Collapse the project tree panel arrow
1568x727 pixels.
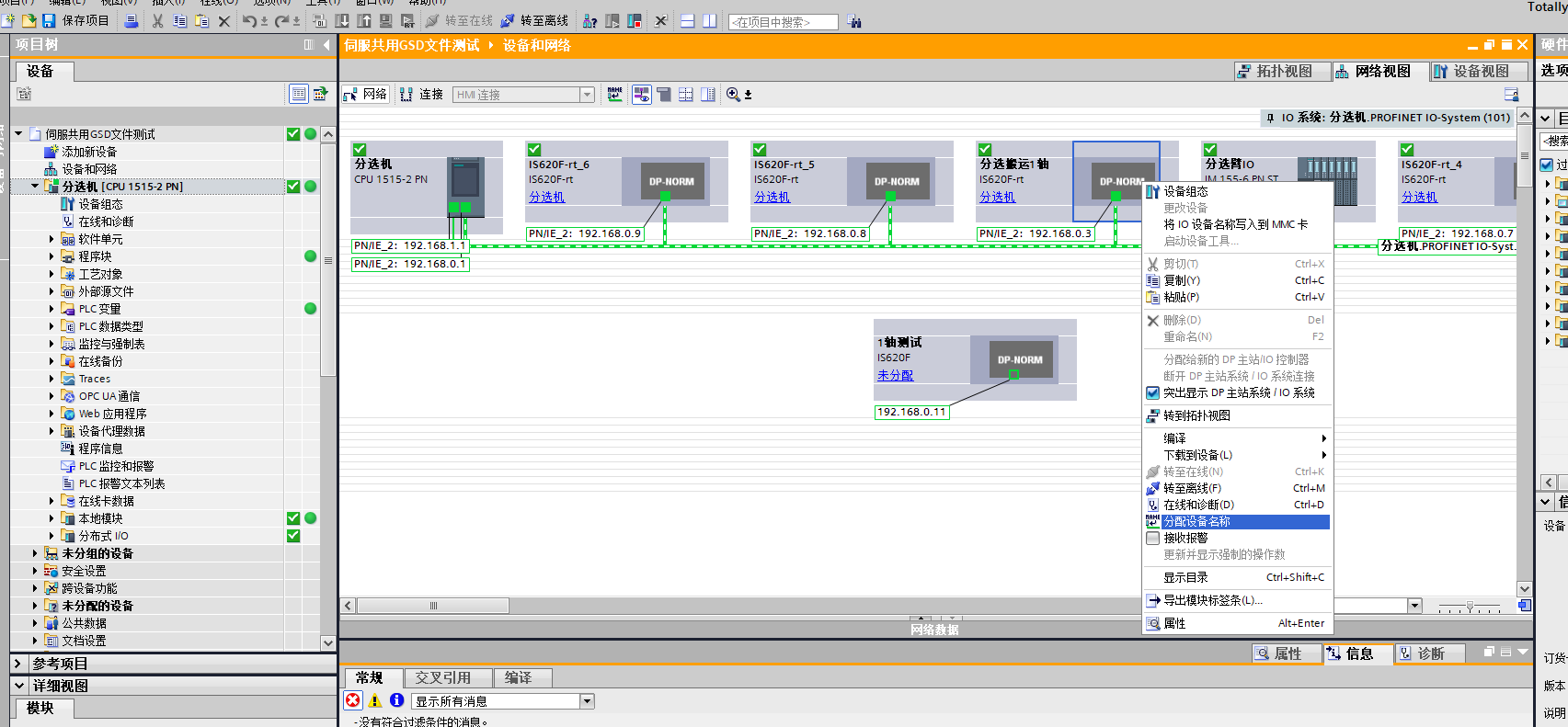(x=326, y=44)
